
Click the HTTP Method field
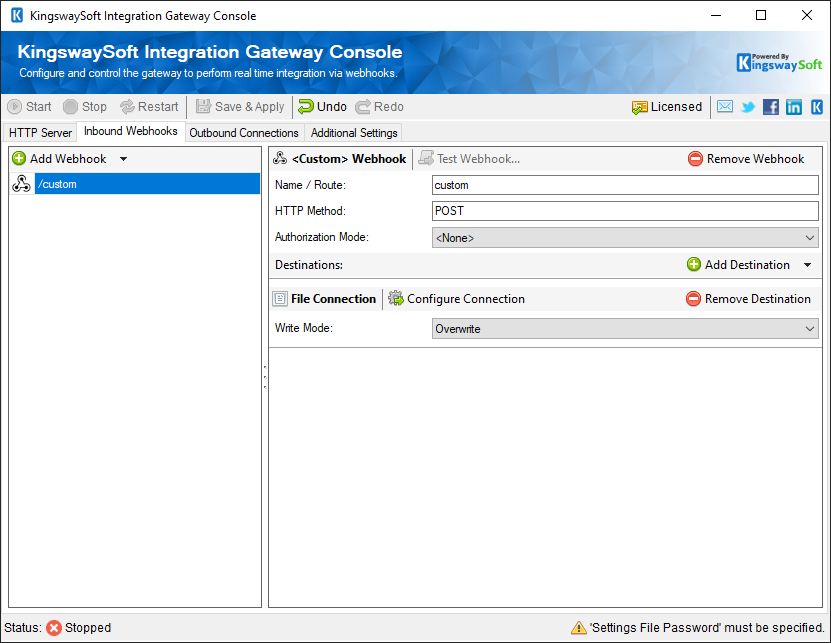tap(625, 211)
